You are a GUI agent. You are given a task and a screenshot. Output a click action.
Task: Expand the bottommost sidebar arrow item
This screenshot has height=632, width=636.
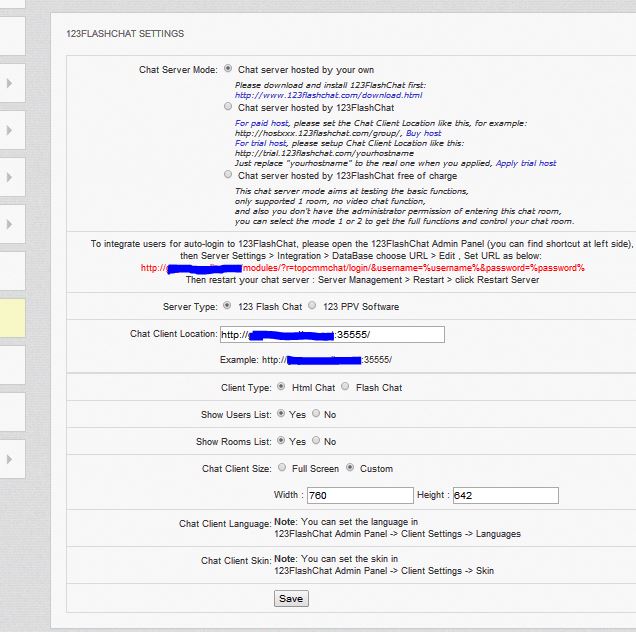pos(9,459)
